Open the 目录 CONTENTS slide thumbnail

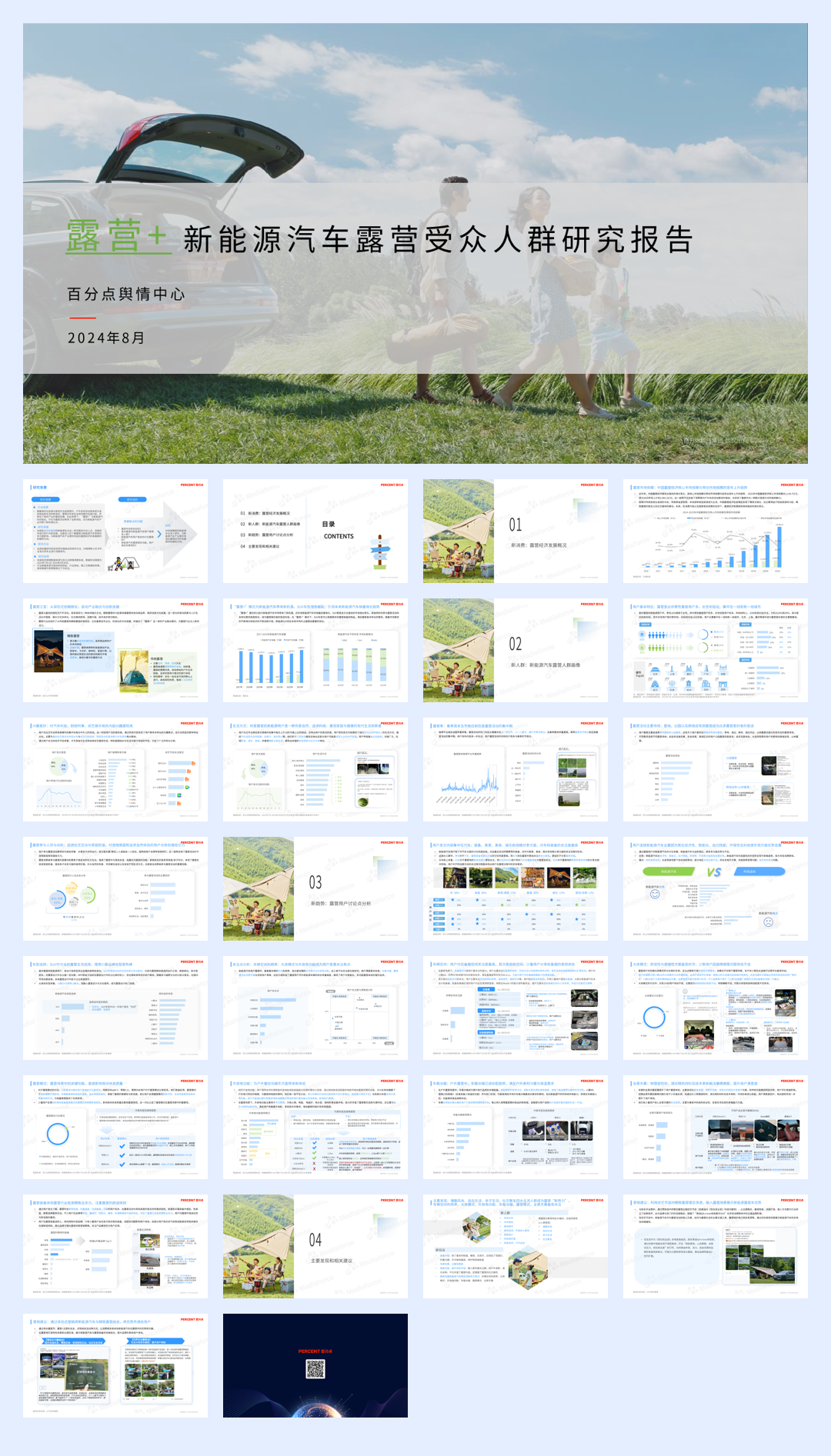coord(315,531)
